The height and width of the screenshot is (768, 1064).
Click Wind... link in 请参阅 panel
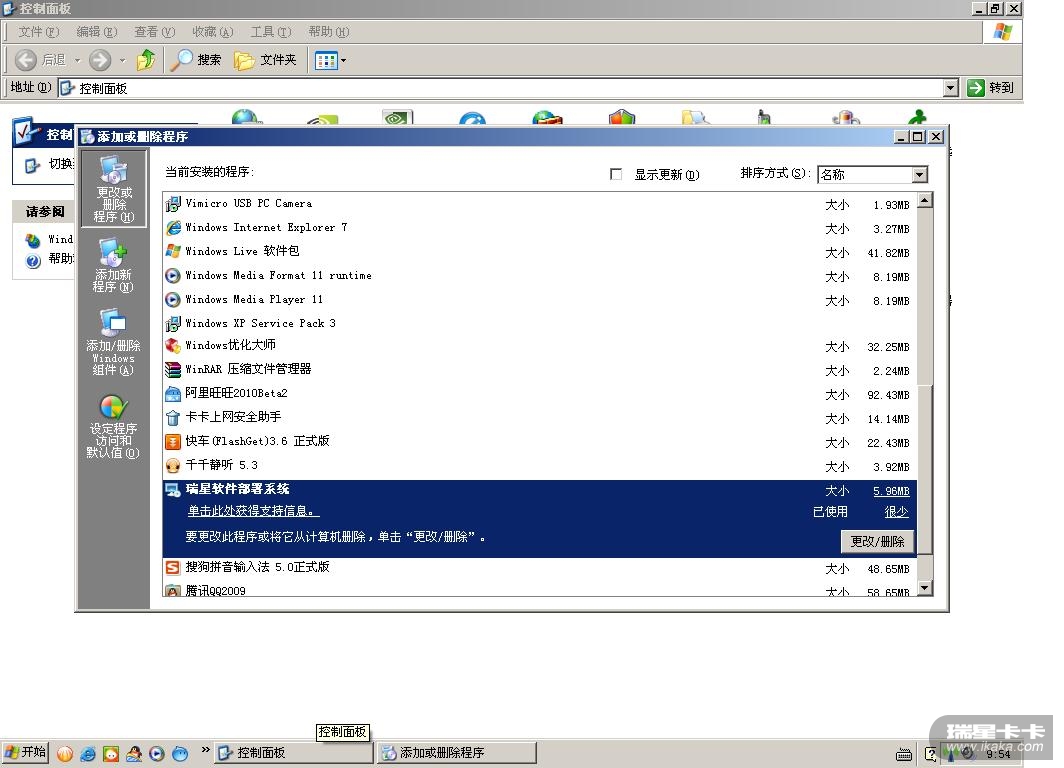[60, 239]
